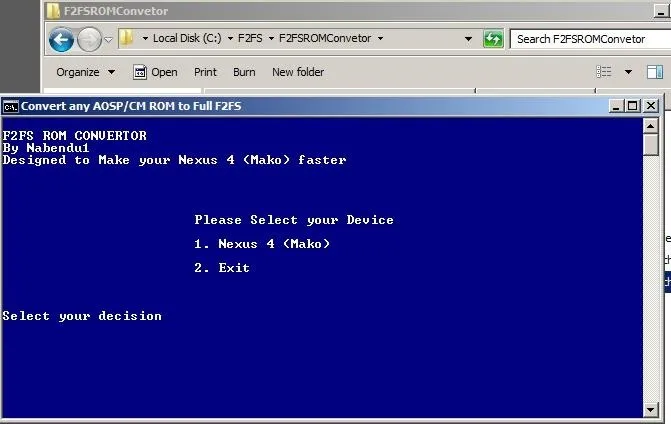The width and height of the screenshot is (671, 424).
Task: Click console scrollbar down arrow
Action: (650, 410)
